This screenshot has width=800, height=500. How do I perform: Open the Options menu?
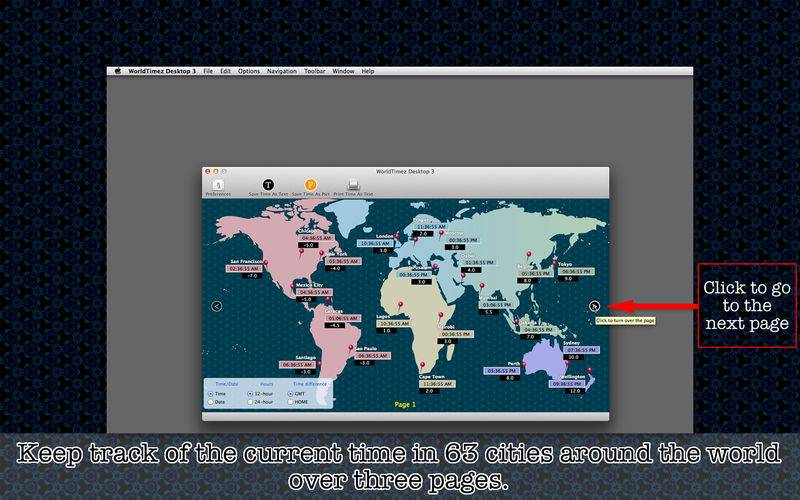(249, 71)
